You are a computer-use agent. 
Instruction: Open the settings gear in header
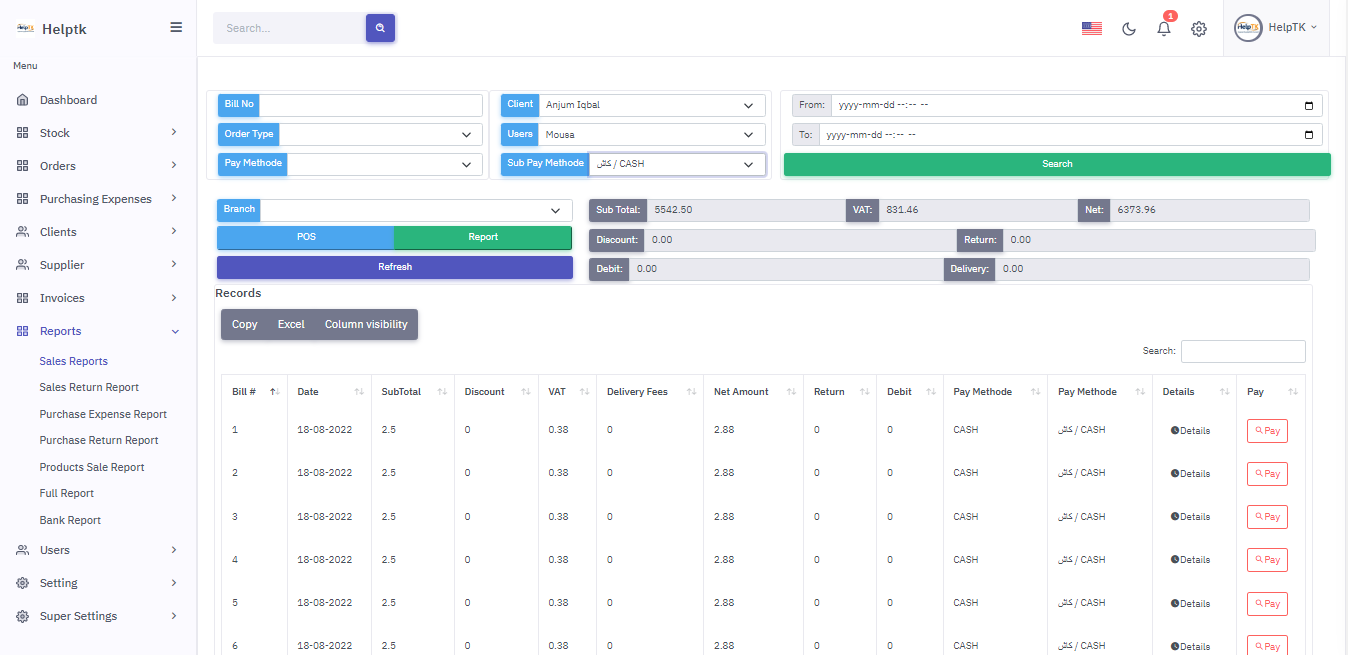pyautogui.click(x=1198, y=29)
